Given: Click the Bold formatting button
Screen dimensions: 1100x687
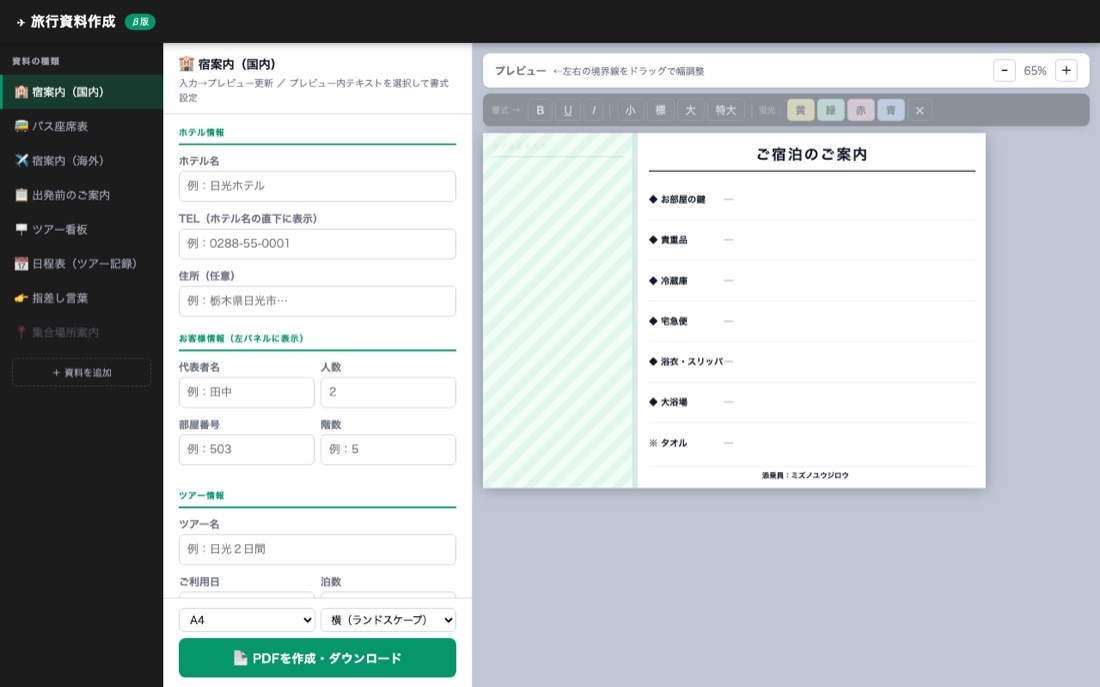Looking at the screenshot, I should 540,110.
